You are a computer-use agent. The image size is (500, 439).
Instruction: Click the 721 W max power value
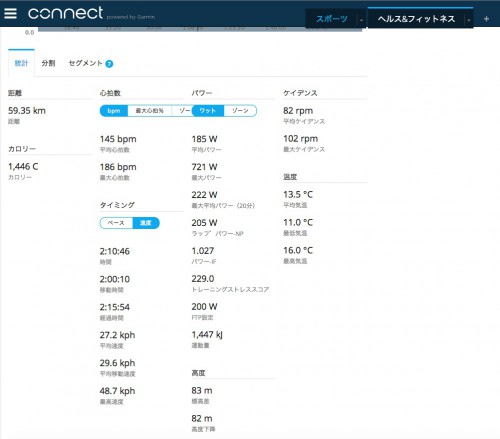(204, 167)
